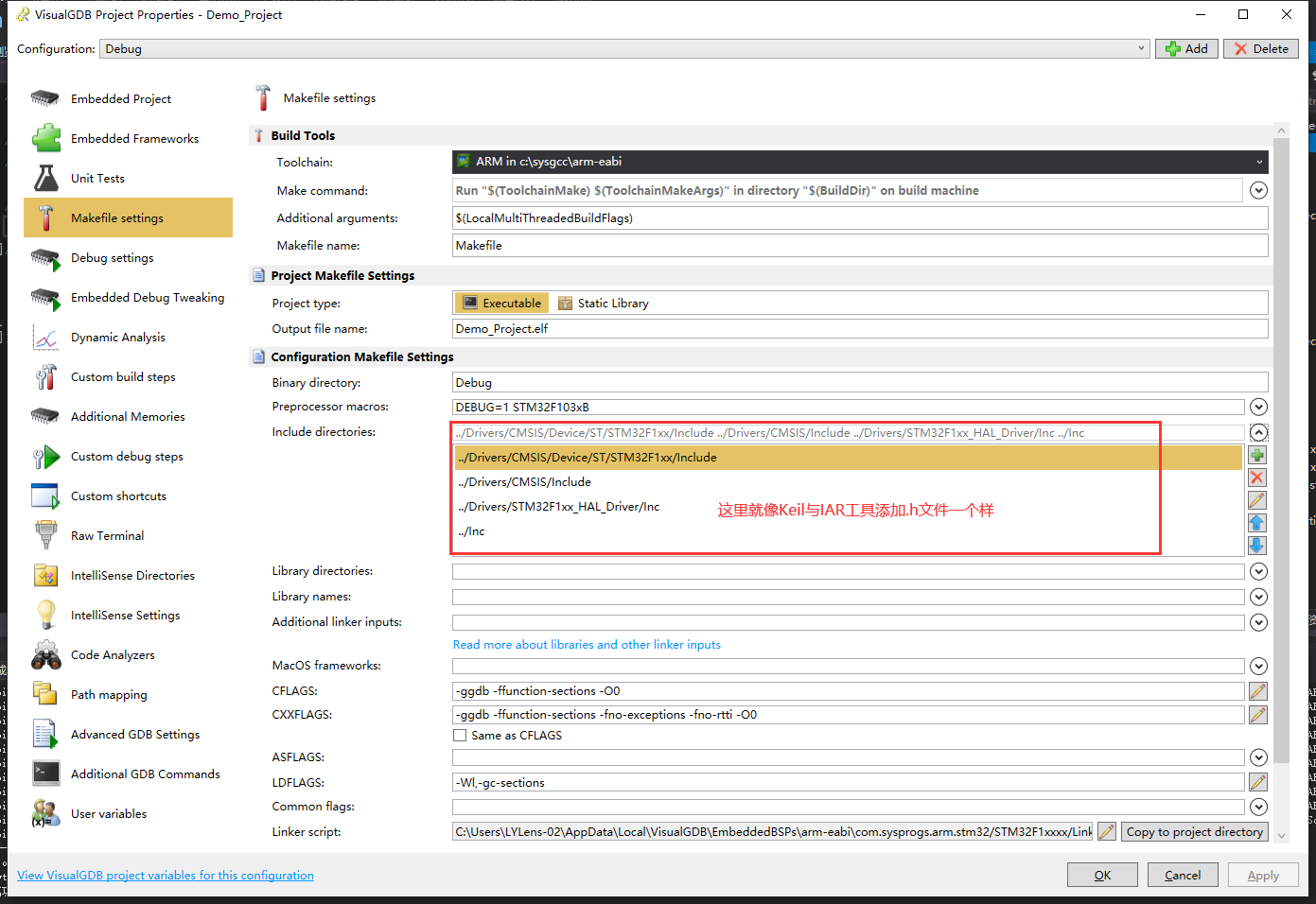1316x904 pixels.
Task: Select the ../Drivers/STM32F1xx_HAL_Driver/Inc entry
Action: (x=848, y=506)
